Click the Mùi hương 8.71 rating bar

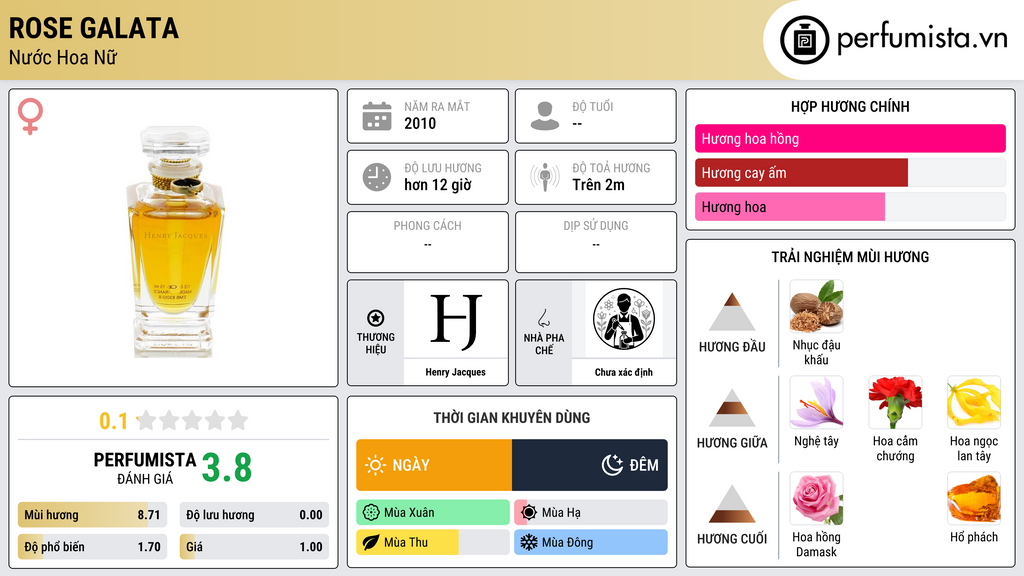92,515
